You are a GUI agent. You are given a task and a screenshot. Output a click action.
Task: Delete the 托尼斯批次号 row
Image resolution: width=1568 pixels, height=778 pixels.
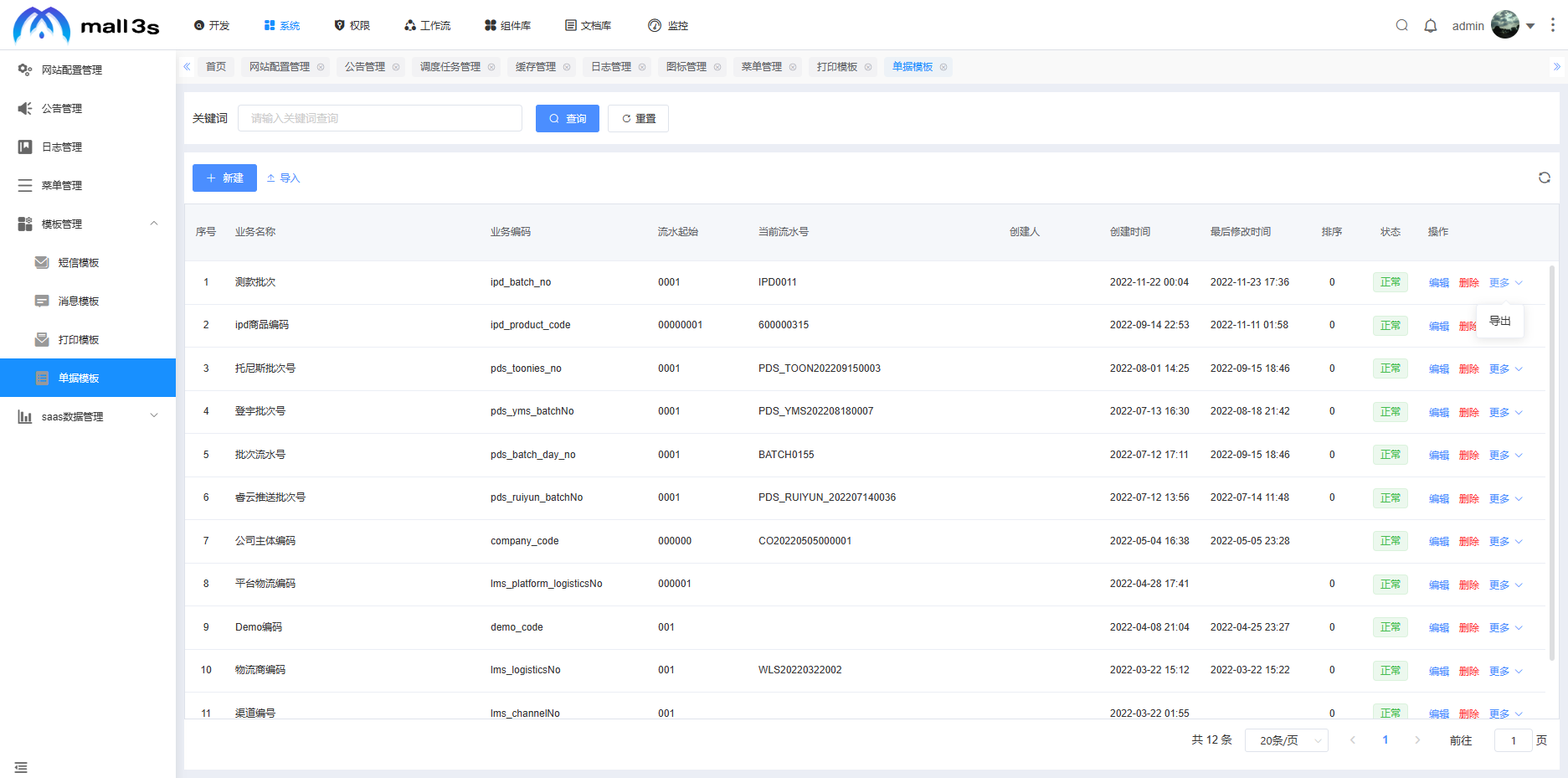[x=1469, y=369]
